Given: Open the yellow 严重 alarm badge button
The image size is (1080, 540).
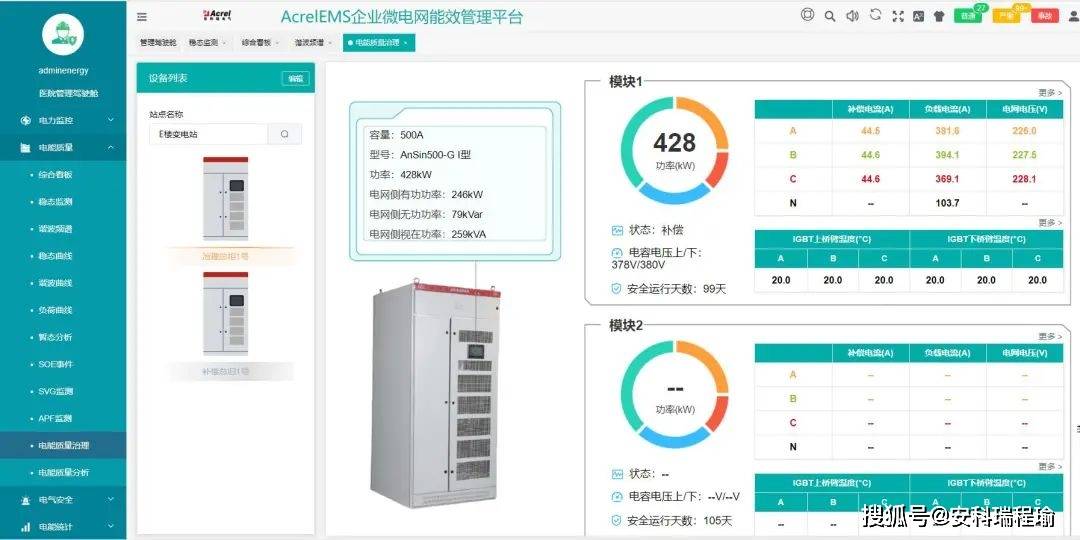Looking at the screenshot, I should (1006, 15).
